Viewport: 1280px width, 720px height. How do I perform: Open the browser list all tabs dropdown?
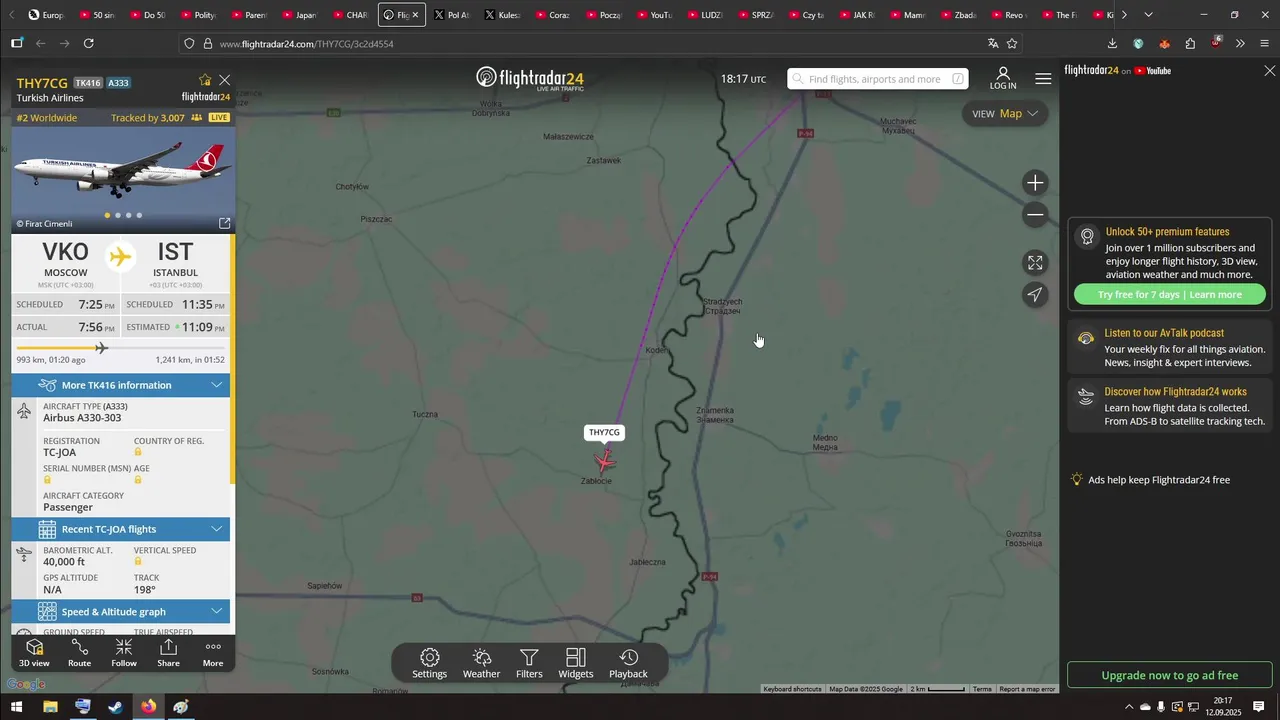tap(1148, 15)
